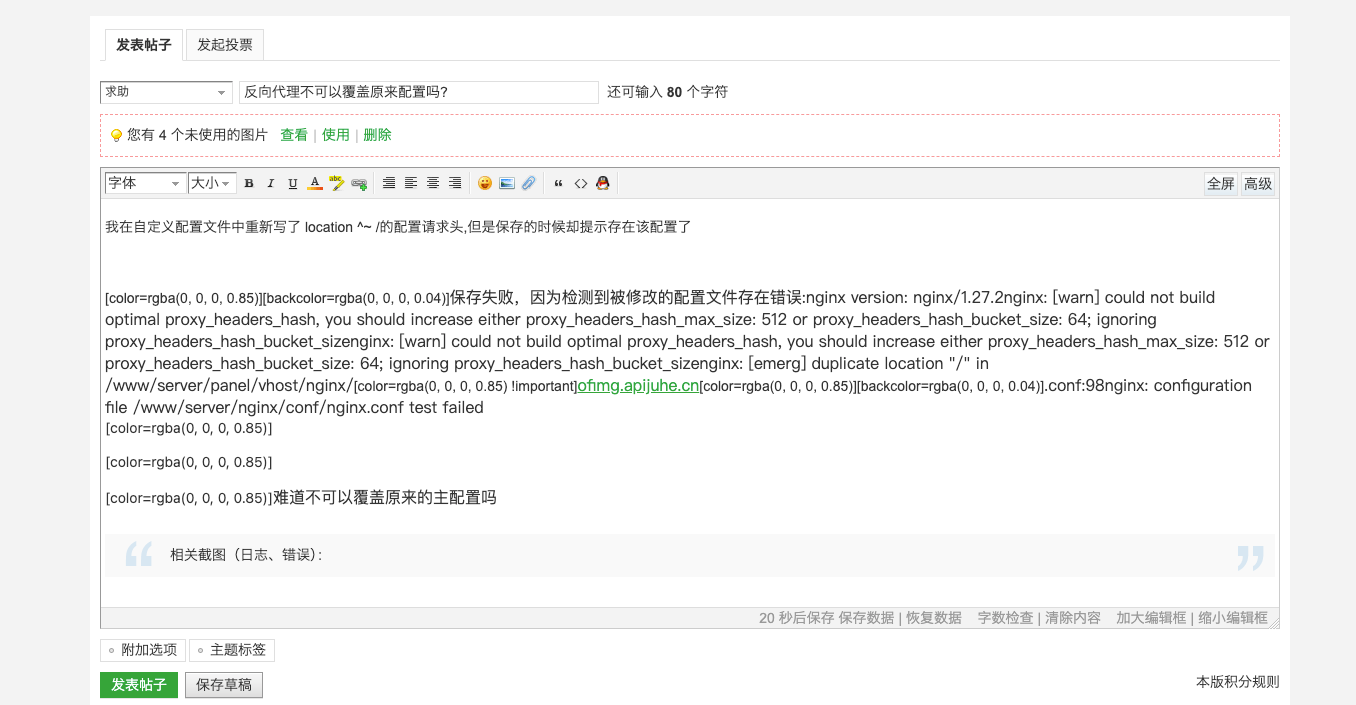1356x705 pixels.
Task: Open the 本版积分规则 link
Action: tap(1237, 682)
